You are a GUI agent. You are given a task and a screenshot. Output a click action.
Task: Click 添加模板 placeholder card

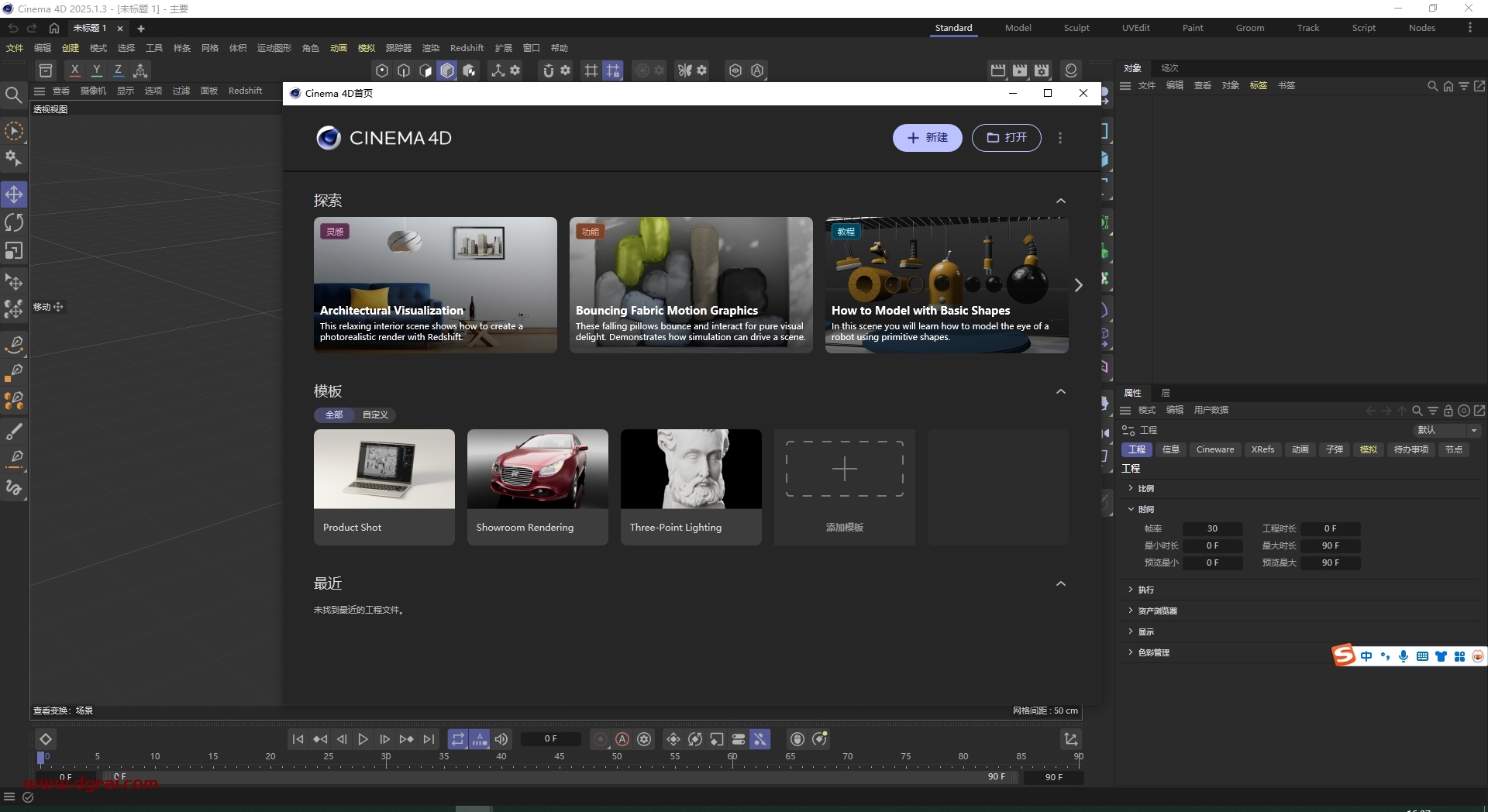click(844, 487)
